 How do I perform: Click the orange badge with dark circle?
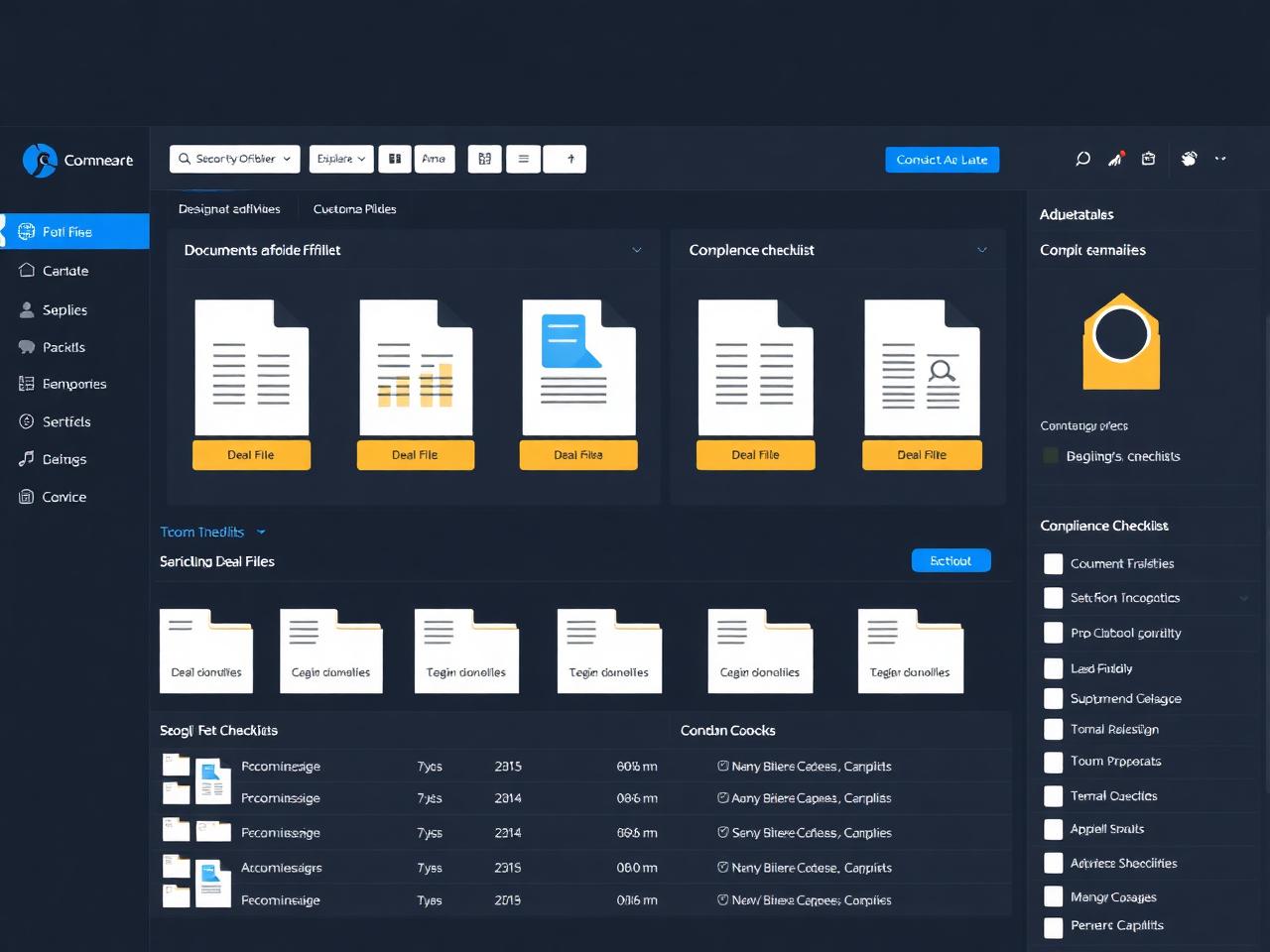click(x=1121, y=341)
